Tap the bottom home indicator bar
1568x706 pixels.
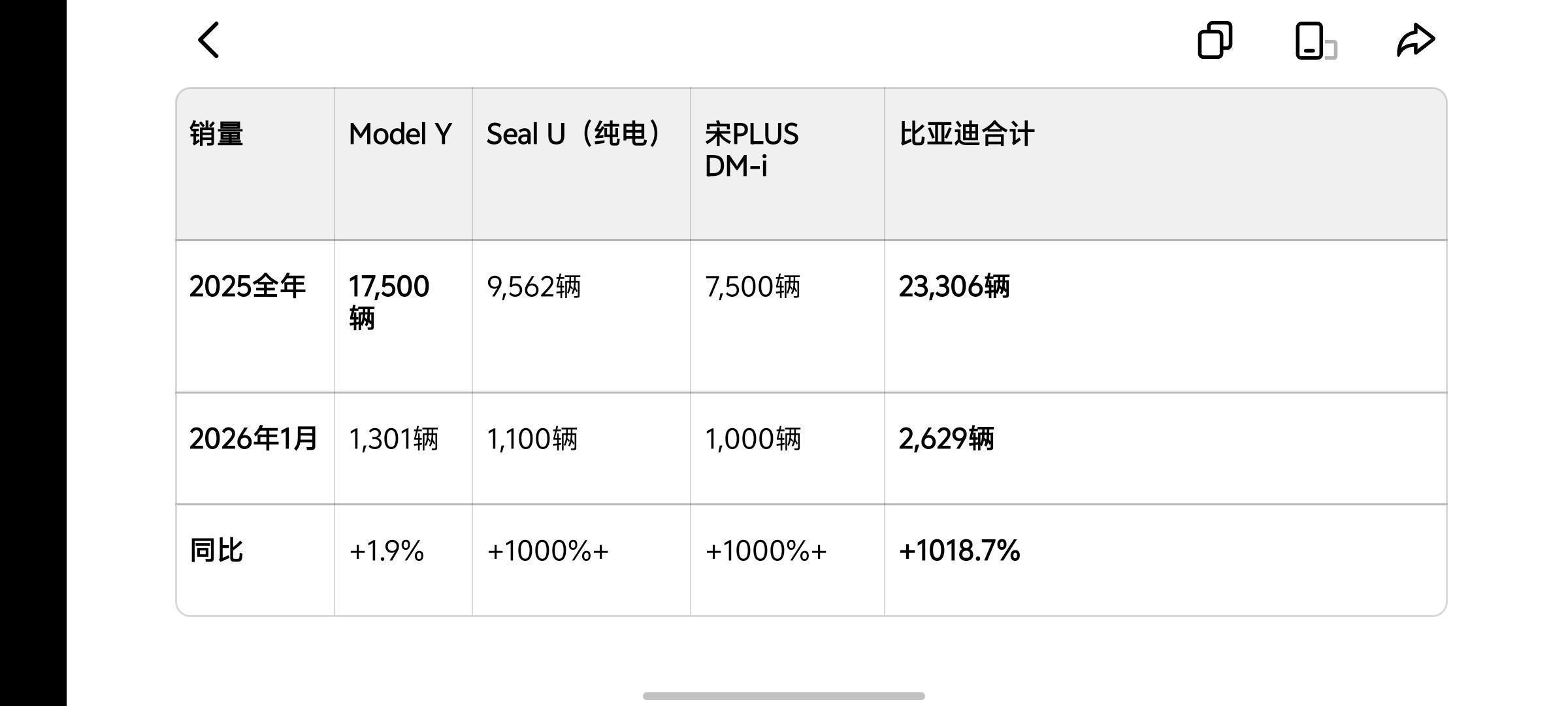point(783,696)
